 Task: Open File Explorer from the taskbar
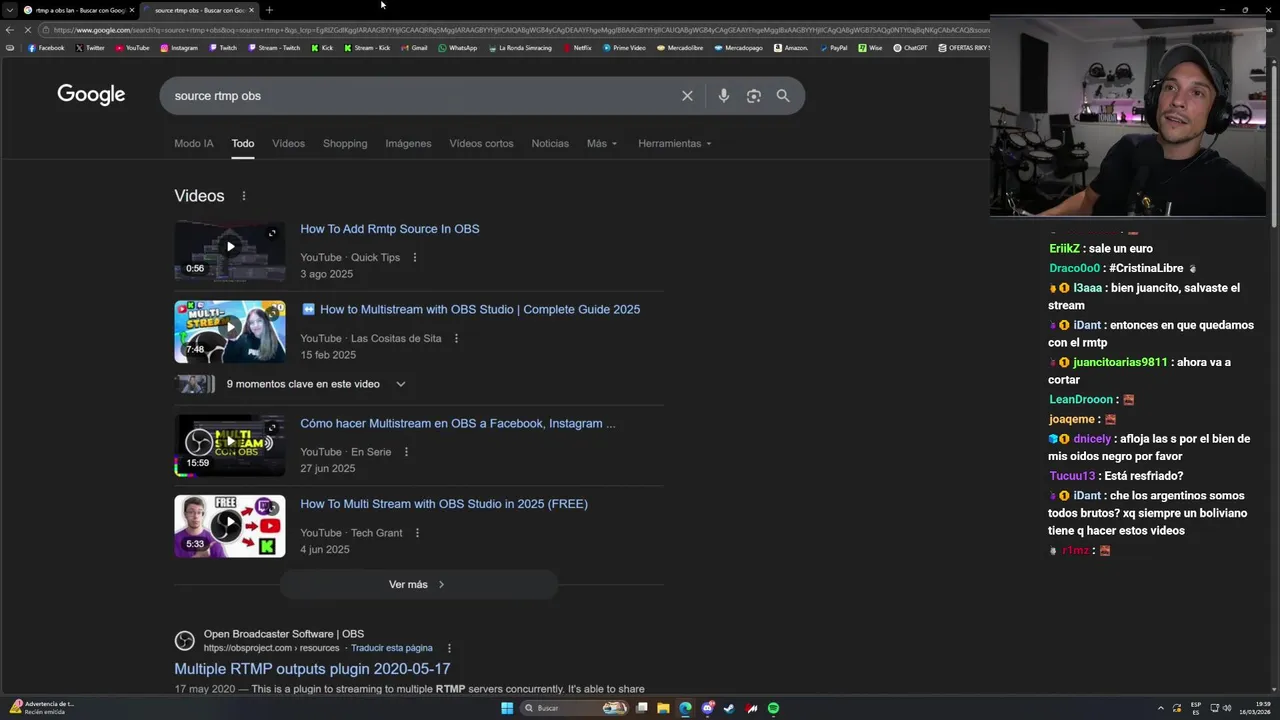(x=663, y=708)
